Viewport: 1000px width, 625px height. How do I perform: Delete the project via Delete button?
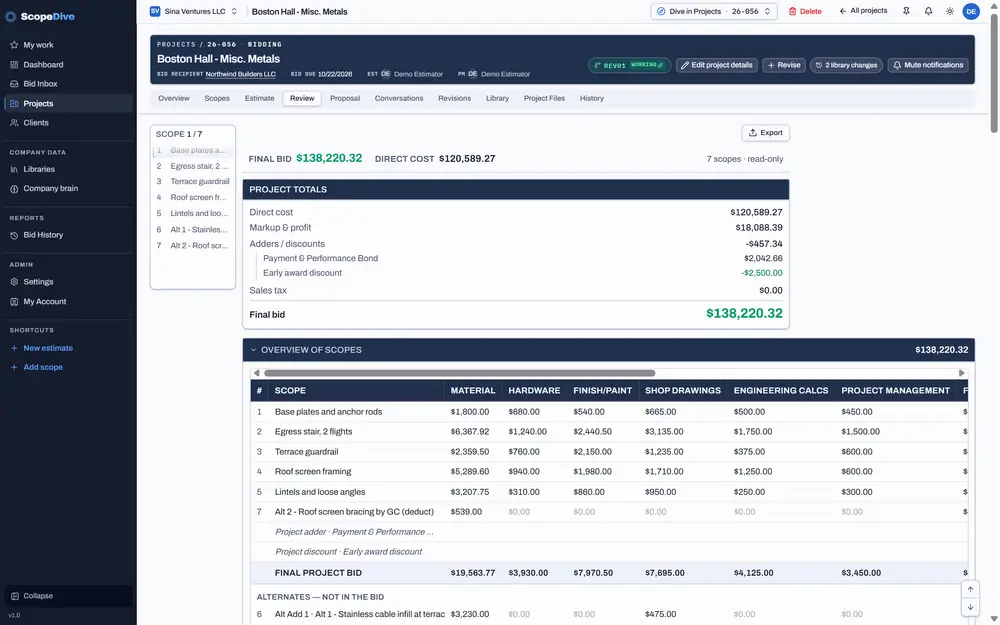point(805,11)
